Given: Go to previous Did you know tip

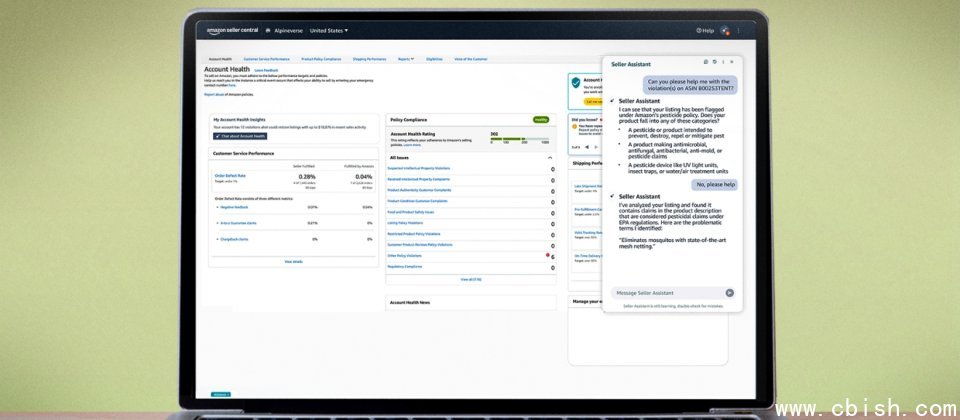Looking at the screenshot, I should [x=587, y=147].
